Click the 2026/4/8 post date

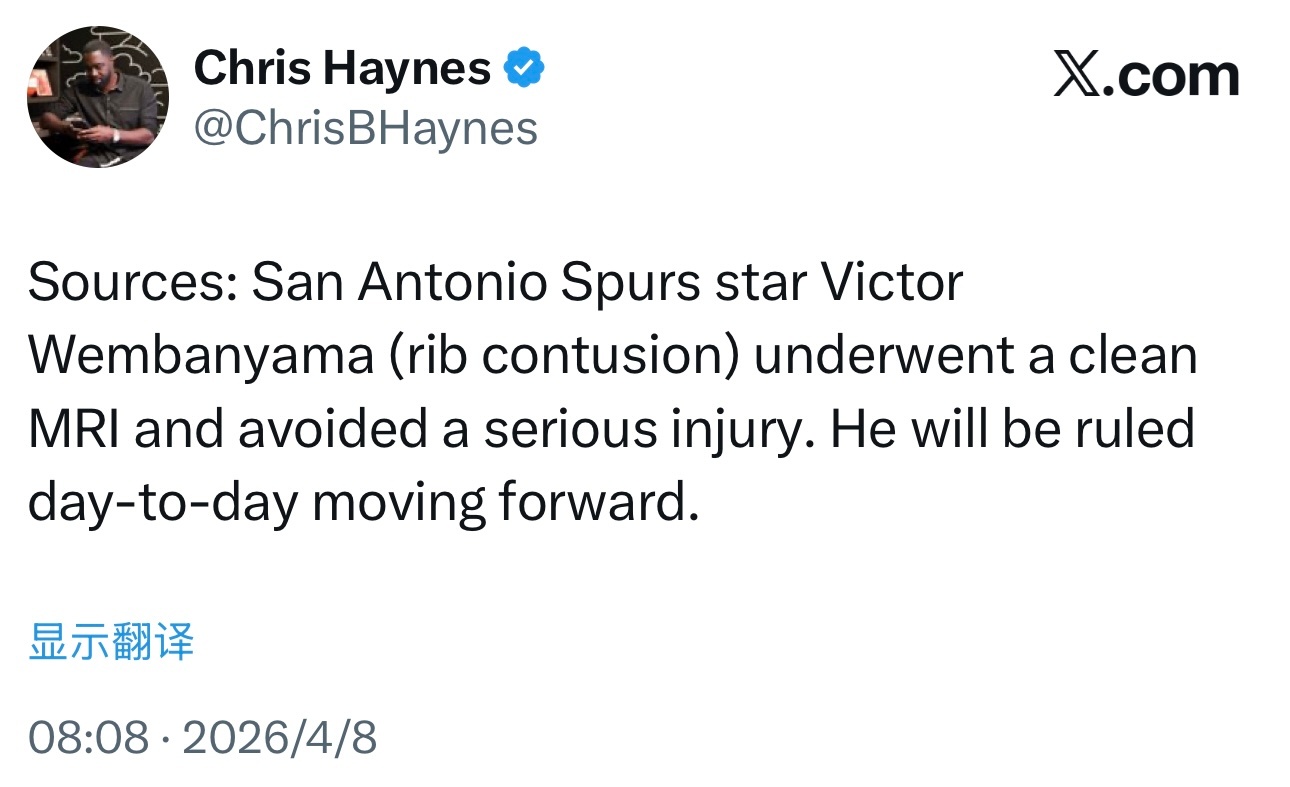coord(280,738)
